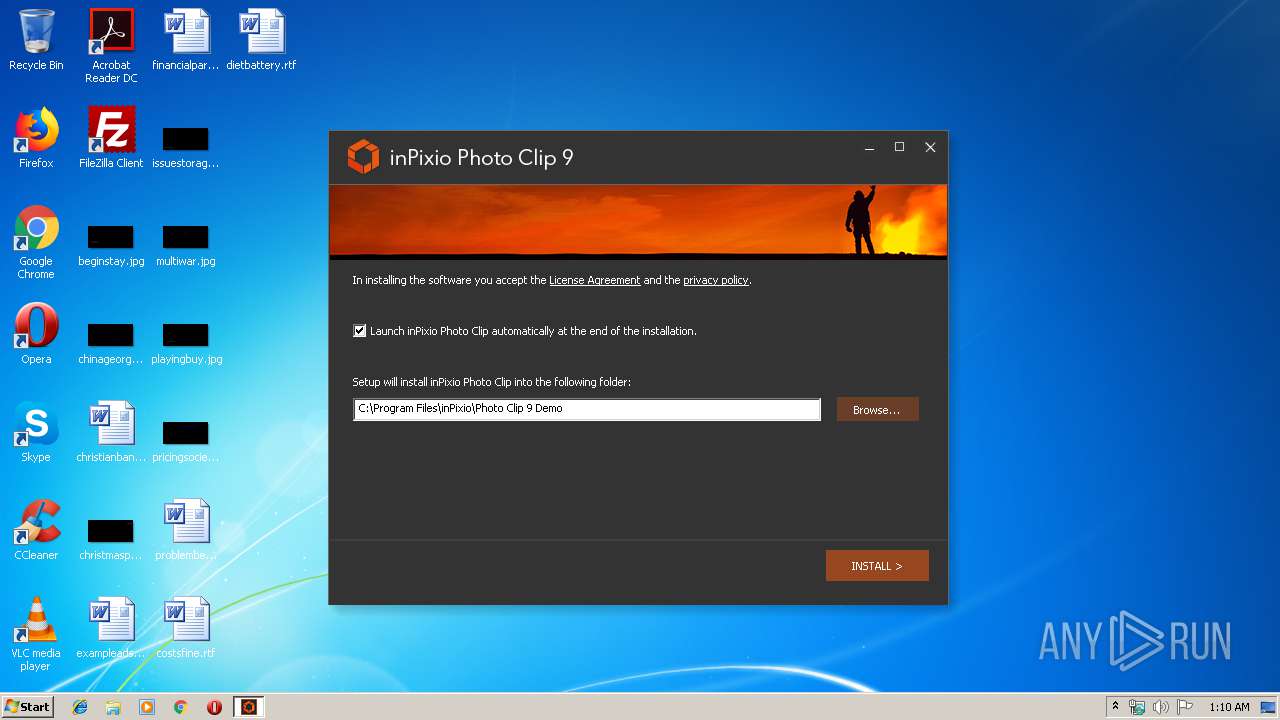This screenshot has width=1280, height=720.
Task: Select VLC media player desktop shortcut
Action: [36, 634]
